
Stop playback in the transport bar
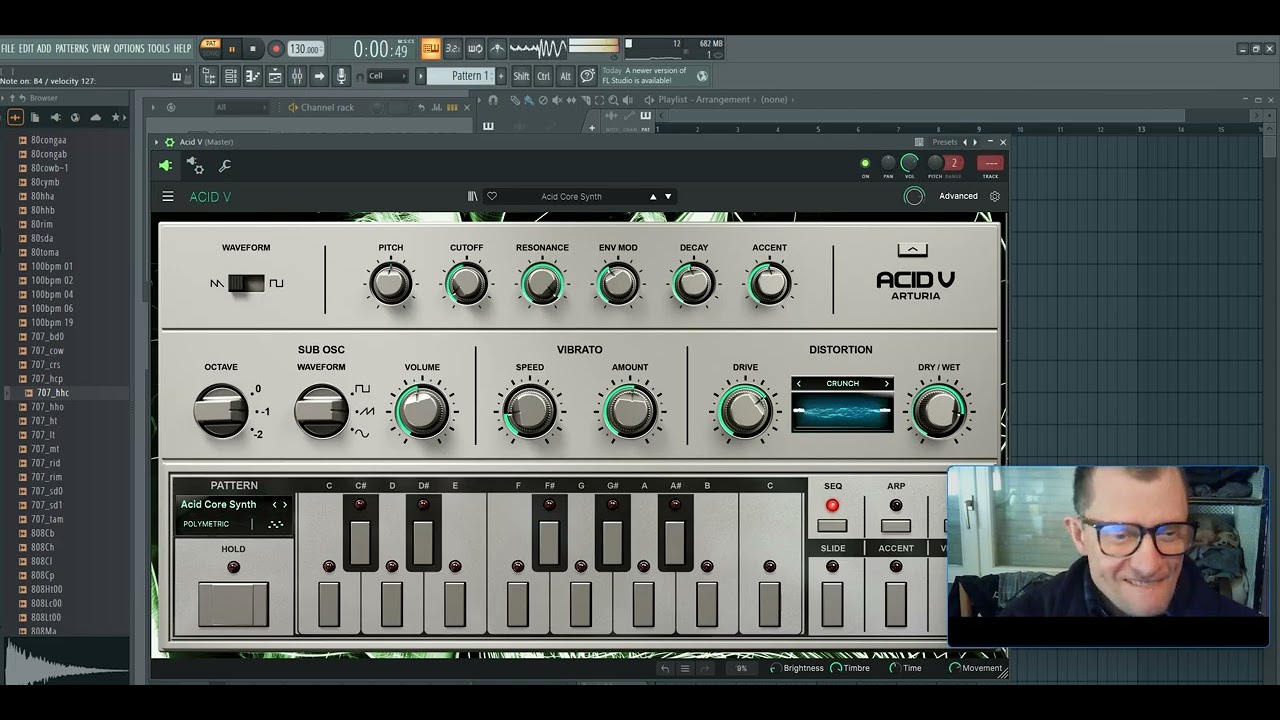click(253, 49)
